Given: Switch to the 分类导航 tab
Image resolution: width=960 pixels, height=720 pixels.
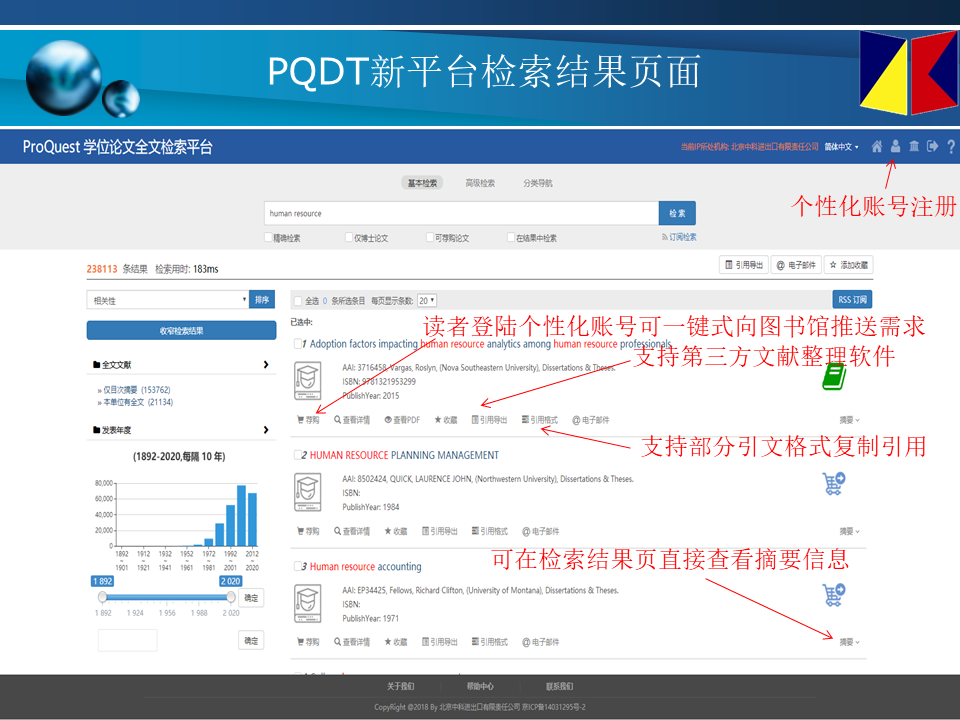Looking at the screenshot, I should click(x=537, y=183).
